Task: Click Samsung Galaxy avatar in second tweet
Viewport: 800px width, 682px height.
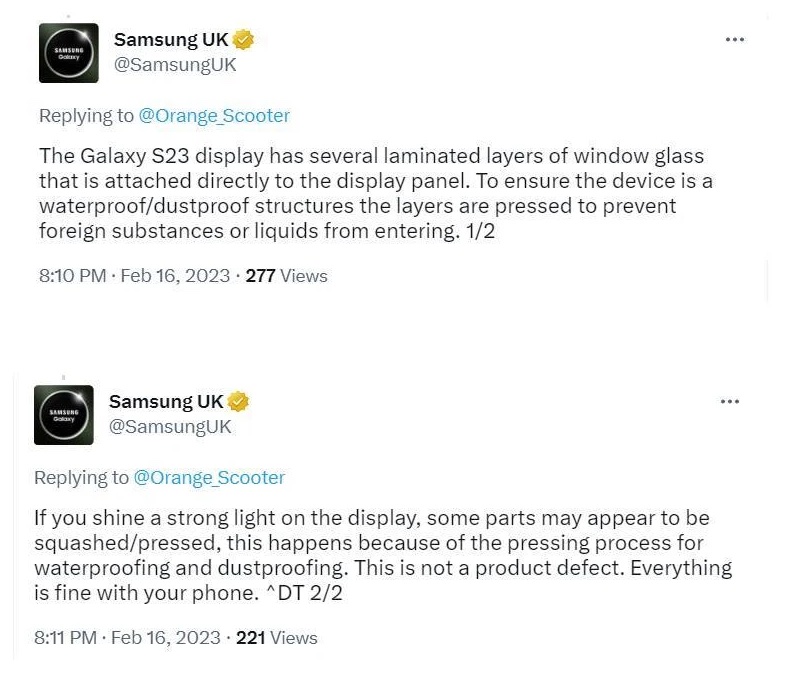Action: click(63, 414)
